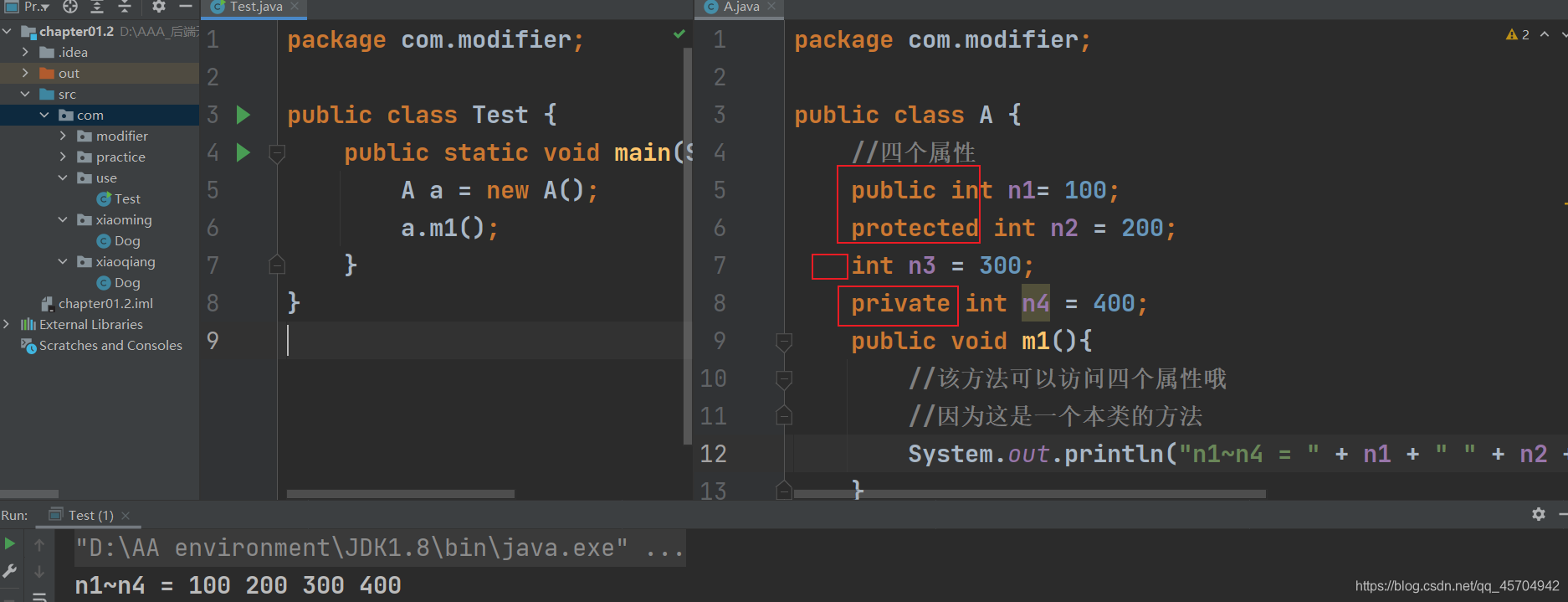This screenshot has height=602, width=1568.
Task: Close the A.java tab
Action: [771, 7]
